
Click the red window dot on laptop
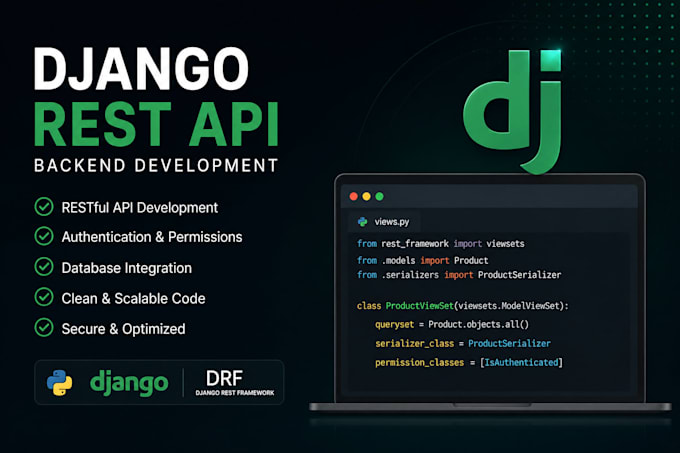click(x=353, y=196)
